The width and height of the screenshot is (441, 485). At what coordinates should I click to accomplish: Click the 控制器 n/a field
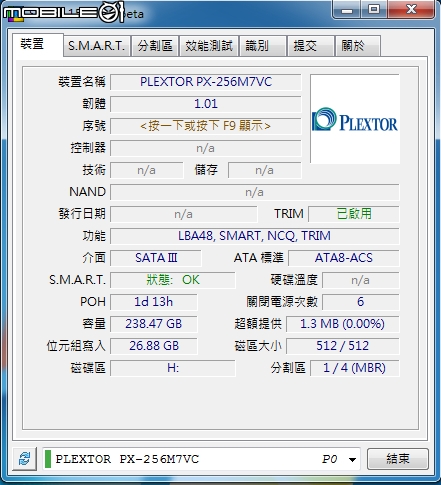(x=206, y=148)
